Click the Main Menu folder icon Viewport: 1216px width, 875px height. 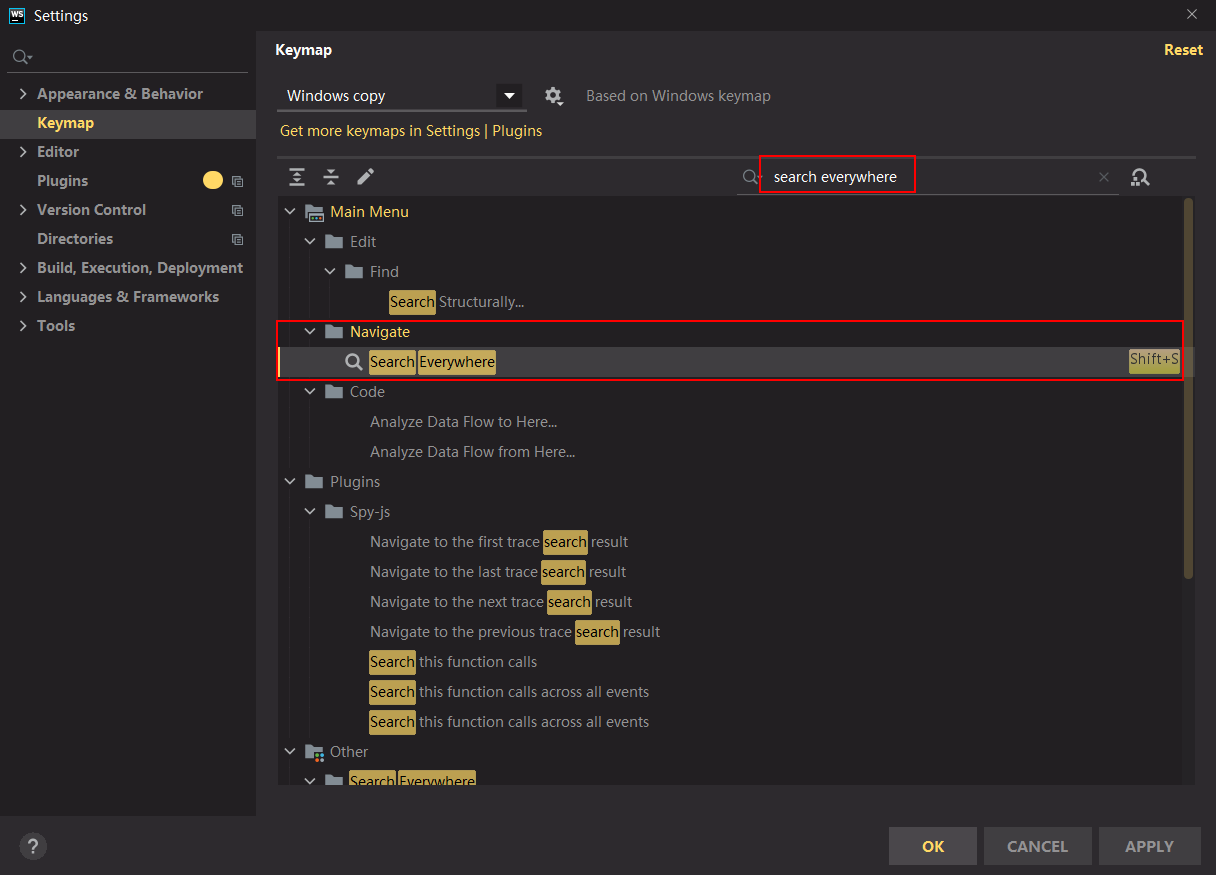314,212
